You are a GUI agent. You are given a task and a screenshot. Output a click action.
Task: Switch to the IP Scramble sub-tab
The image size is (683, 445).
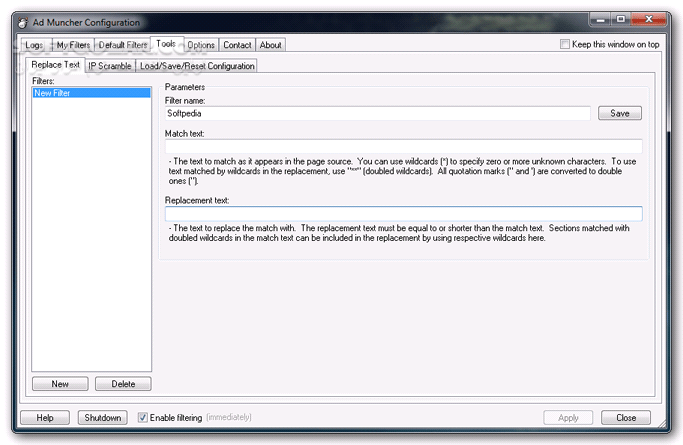[x=110, y=66]
